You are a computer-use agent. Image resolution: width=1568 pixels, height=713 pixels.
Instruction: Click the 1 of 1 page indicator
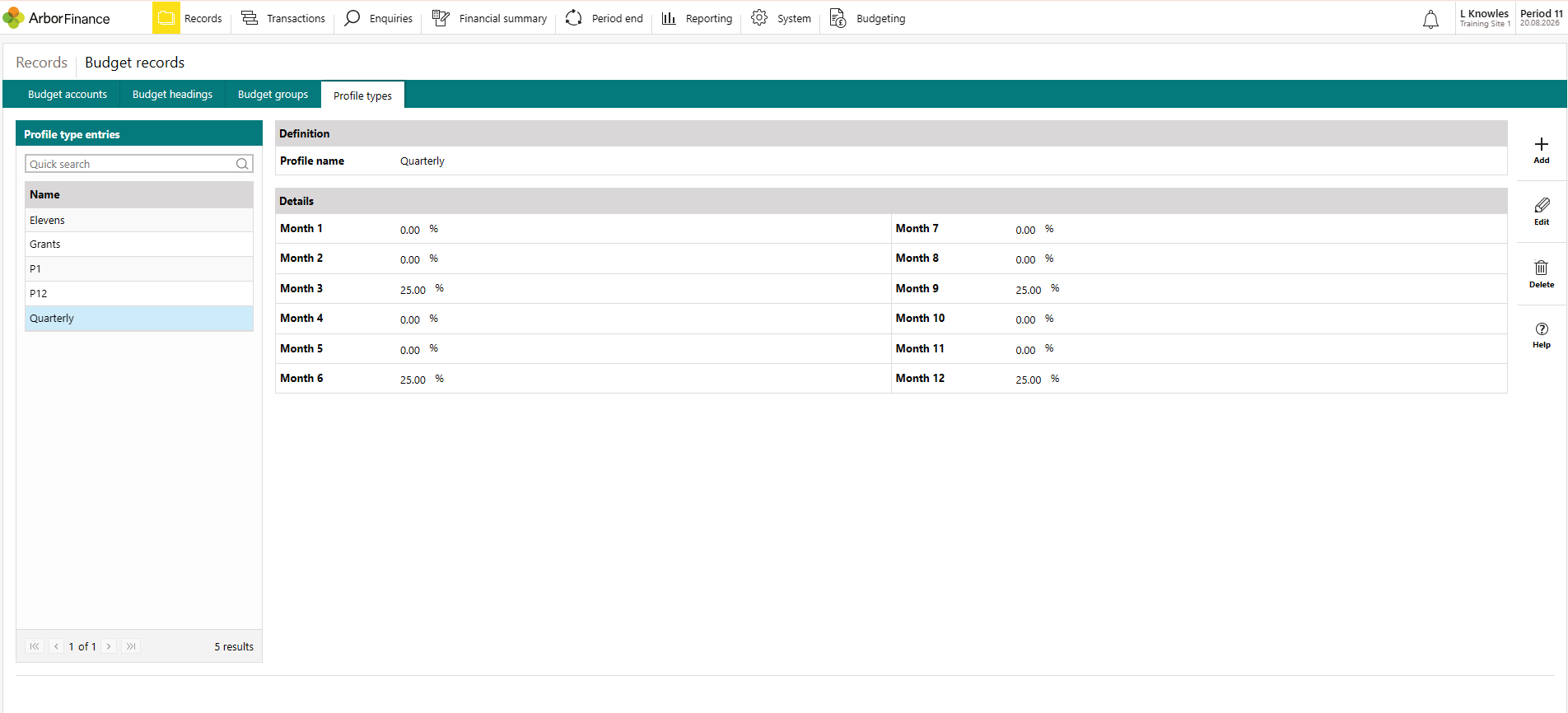[82, 647]
